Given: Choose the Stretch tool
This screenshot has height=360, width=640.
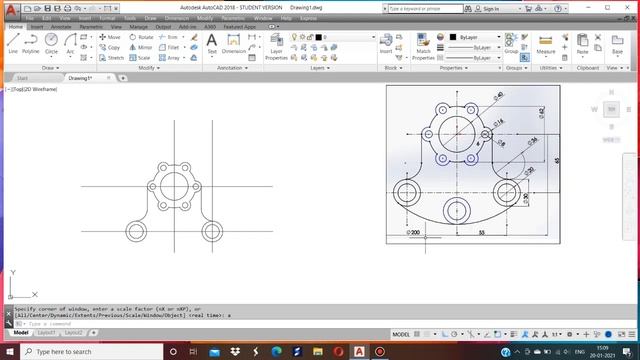Looking at the screenshot, I should (x=111, y=58).
